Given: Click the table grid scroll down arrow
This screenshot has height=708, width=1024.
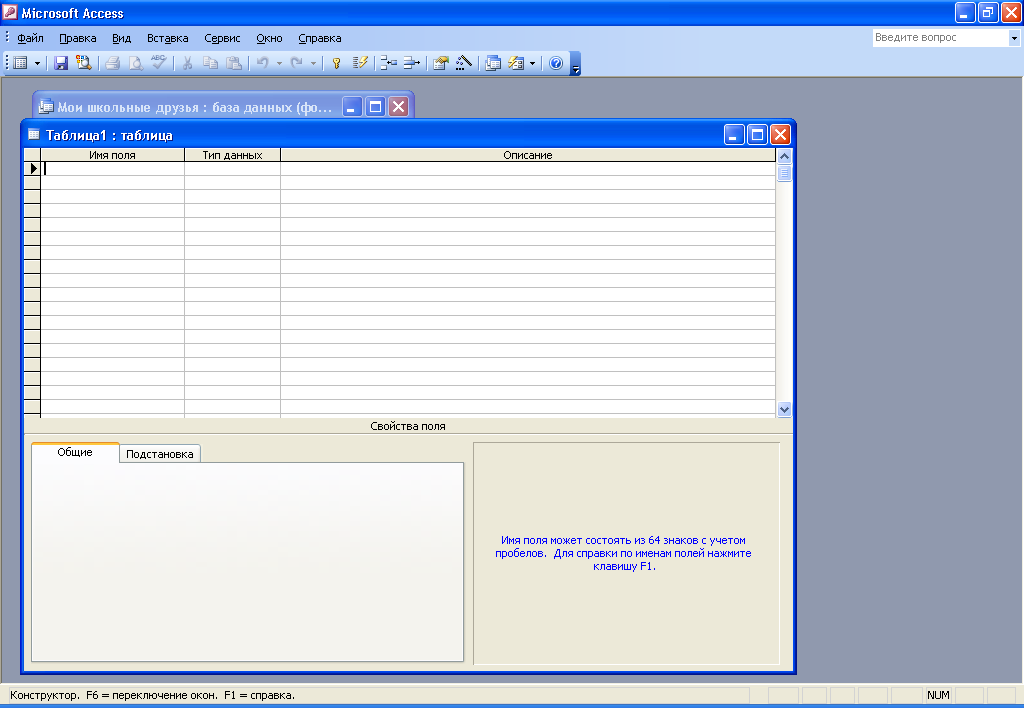Looking at the screenshot, I should tap(784, 410).
